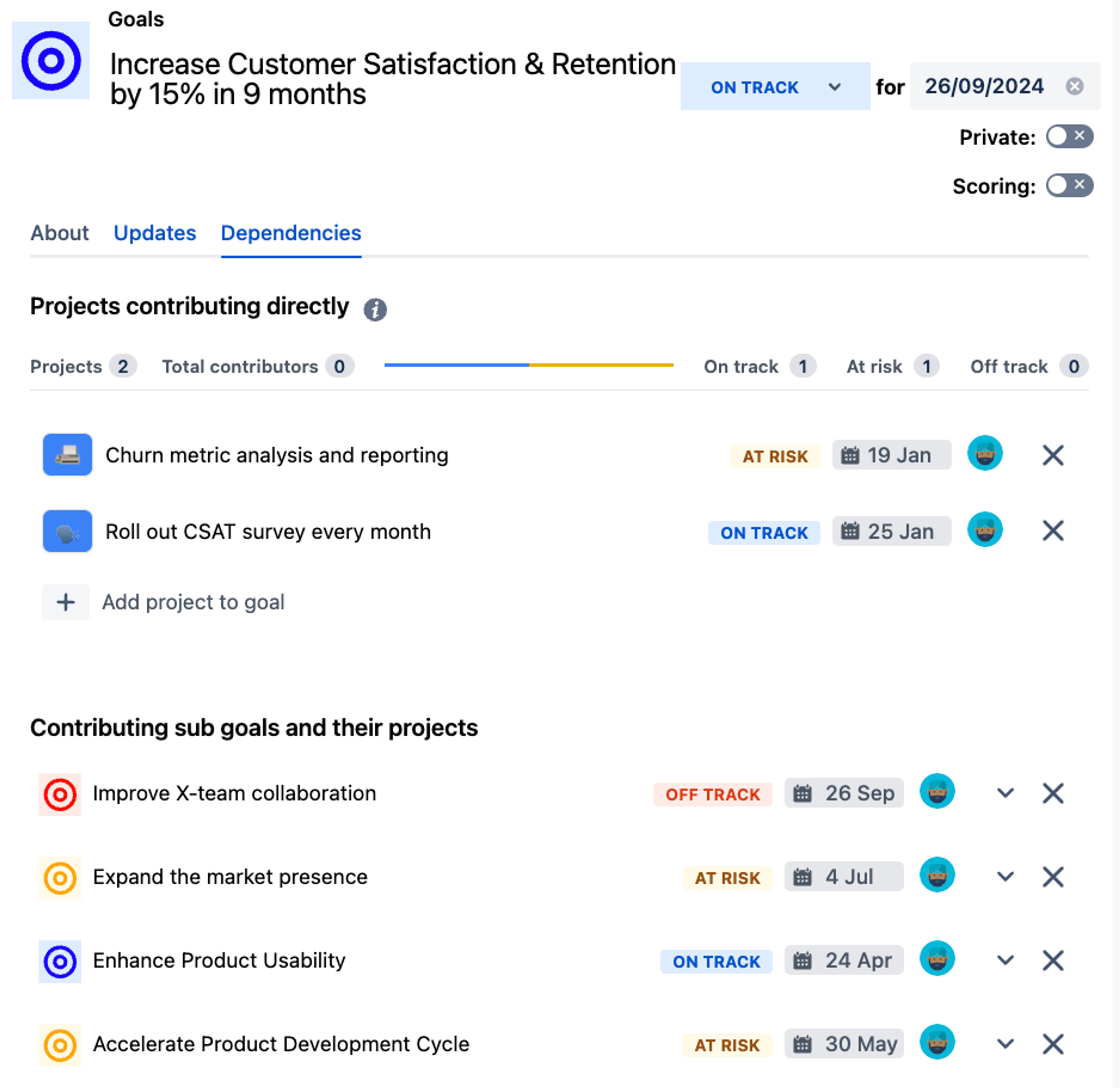This screenshot has width=1120, height=1088.
Task: Expand Enhance Product Usability sub goal
Action: click(1005, 960)
